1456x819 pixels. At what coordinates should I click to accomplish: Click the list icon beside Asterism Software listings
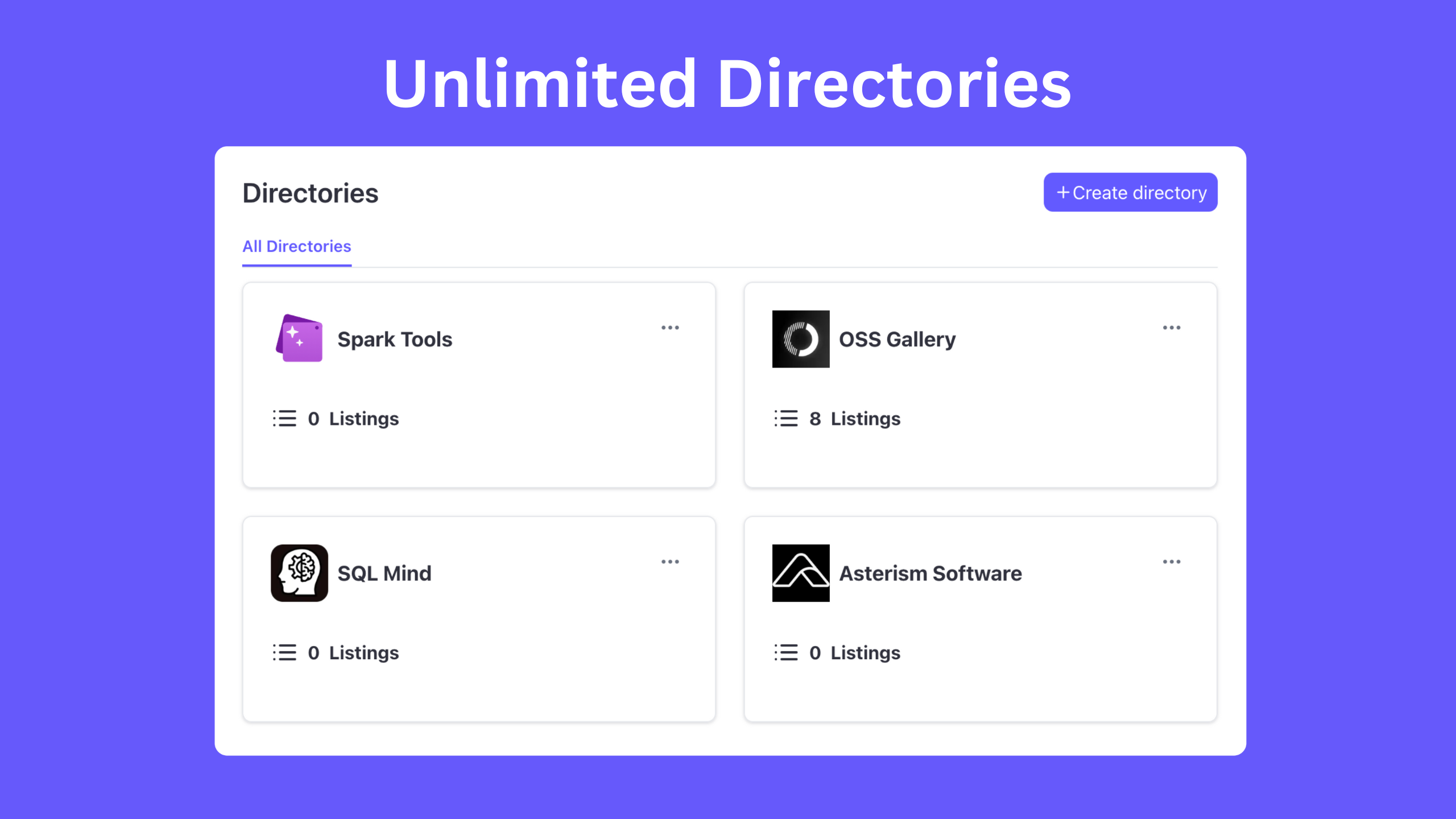(x=785, y=652)
